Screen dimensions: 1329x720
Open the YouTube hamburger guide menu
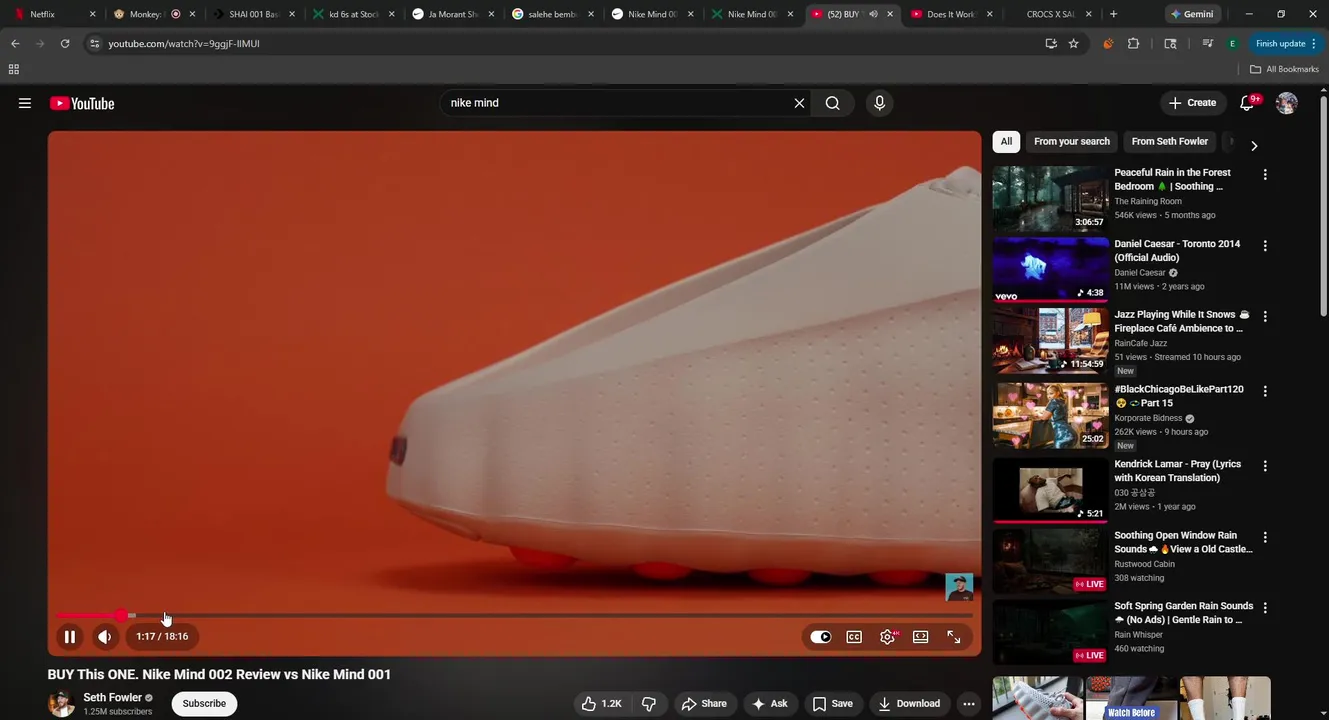point(25,103)
